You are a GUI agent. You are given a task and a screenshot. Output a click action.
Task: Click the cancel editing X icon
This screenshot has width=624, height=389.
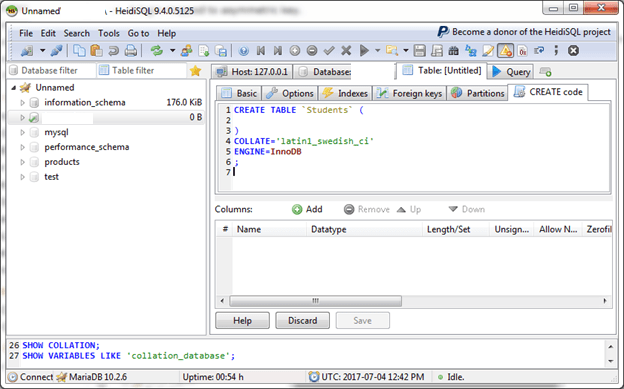point(346,51)
